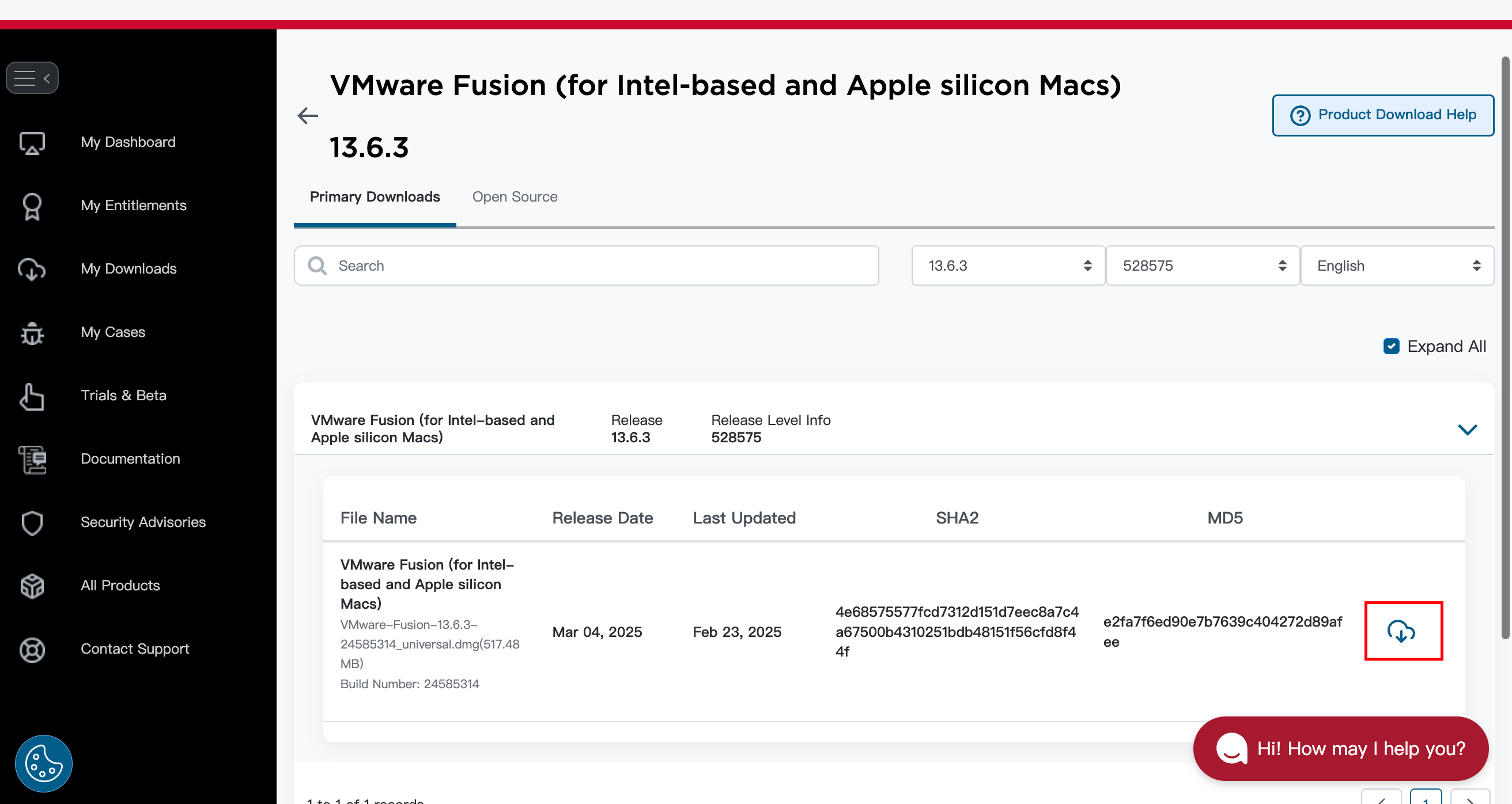Click the My Dashboard monitor icon
The width and height of the screenshot is (1512, 804).
coord(32,143)
